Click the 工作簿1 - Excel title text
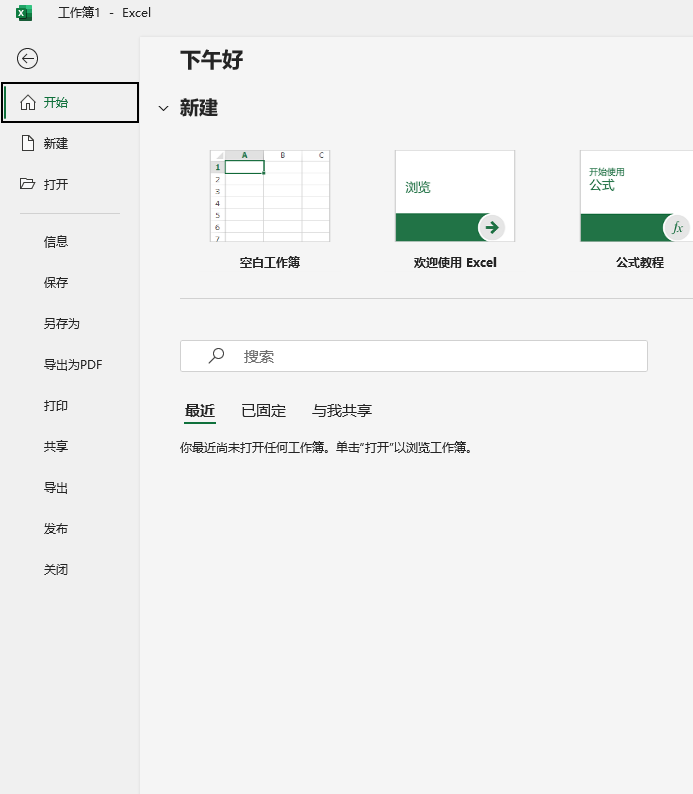 tap(104, 13)
